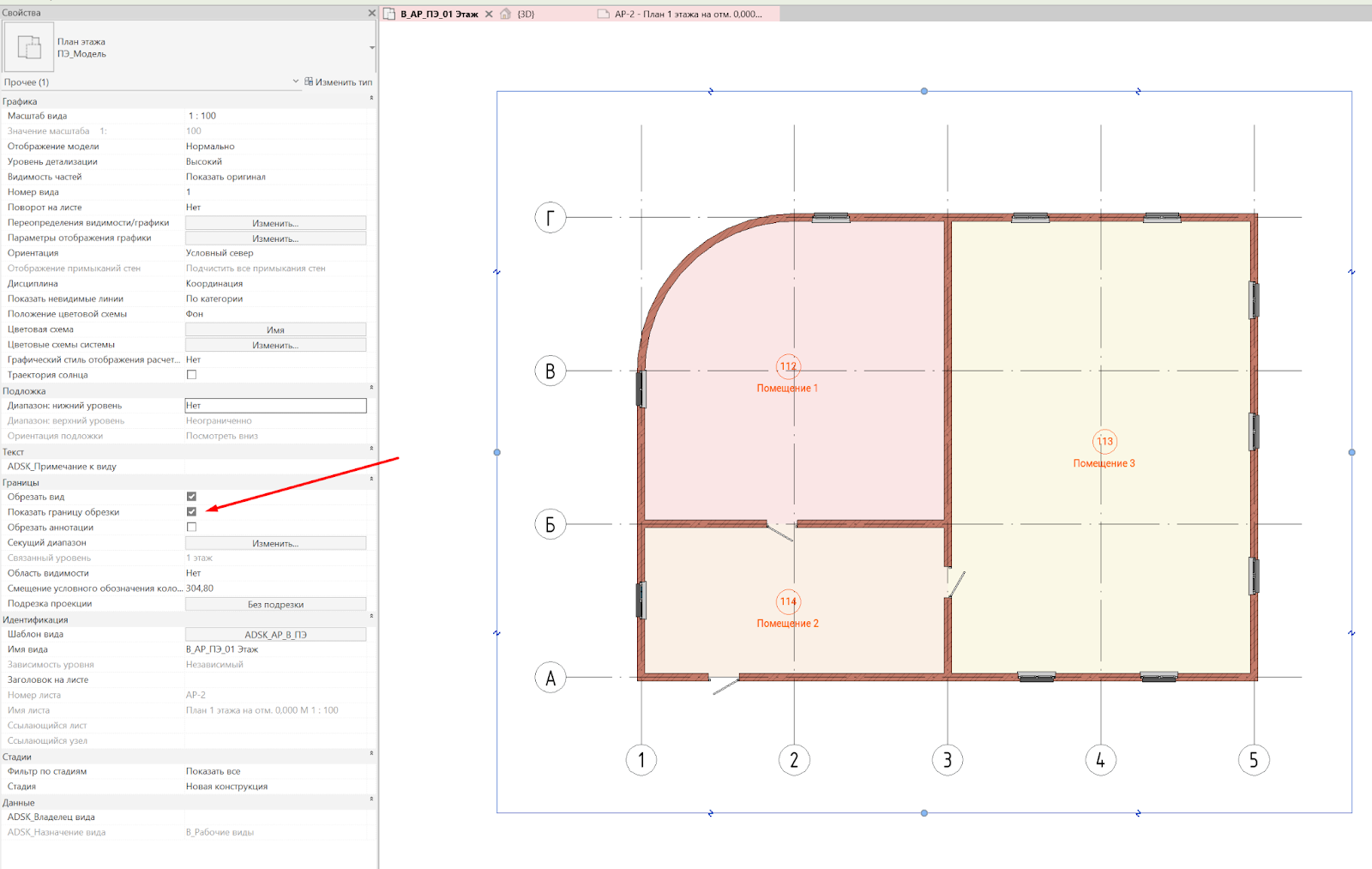
Task: Open Изменить for Цветовые схемы системы
Action: pyautogui.click(x=275, y=345)
